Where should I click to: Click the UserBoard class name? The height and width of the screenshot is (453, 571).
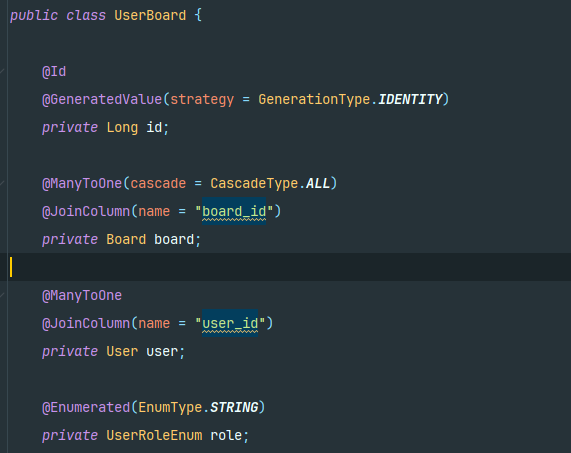150,15
